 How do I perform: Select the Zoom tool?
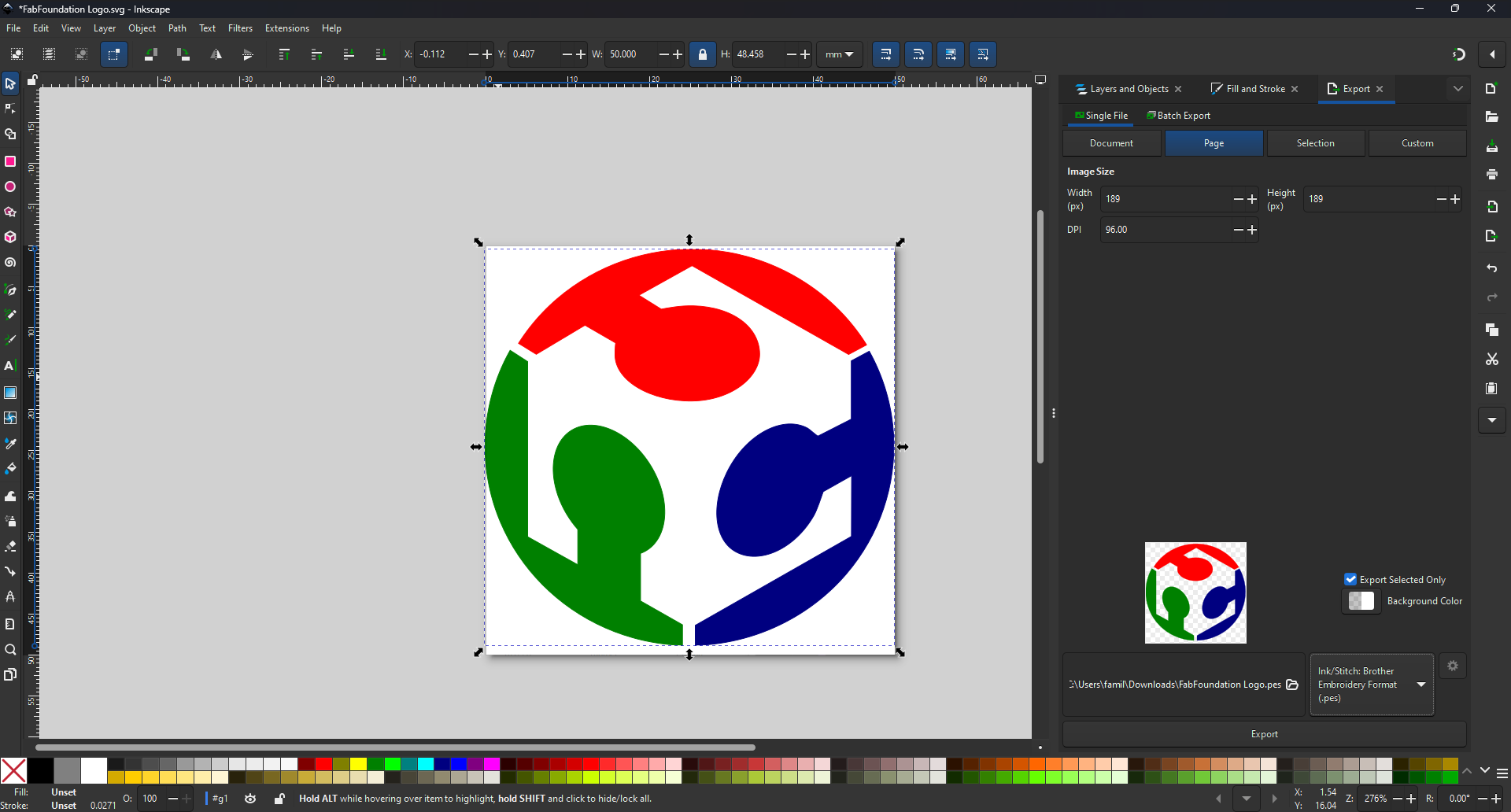click(10, 650)
